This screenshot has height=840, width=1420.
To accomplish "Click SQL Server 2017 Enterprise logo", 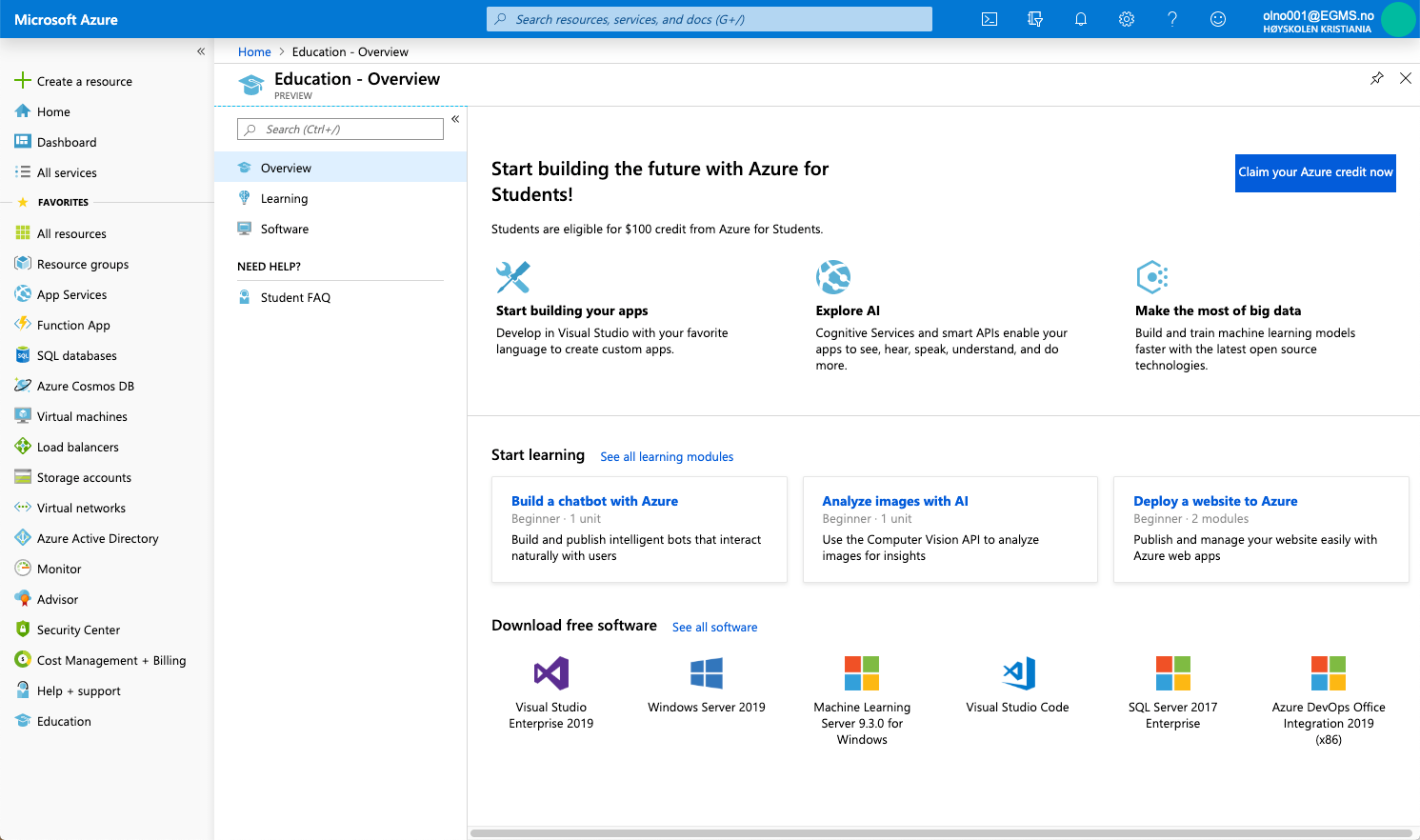I will [1173, 673].
